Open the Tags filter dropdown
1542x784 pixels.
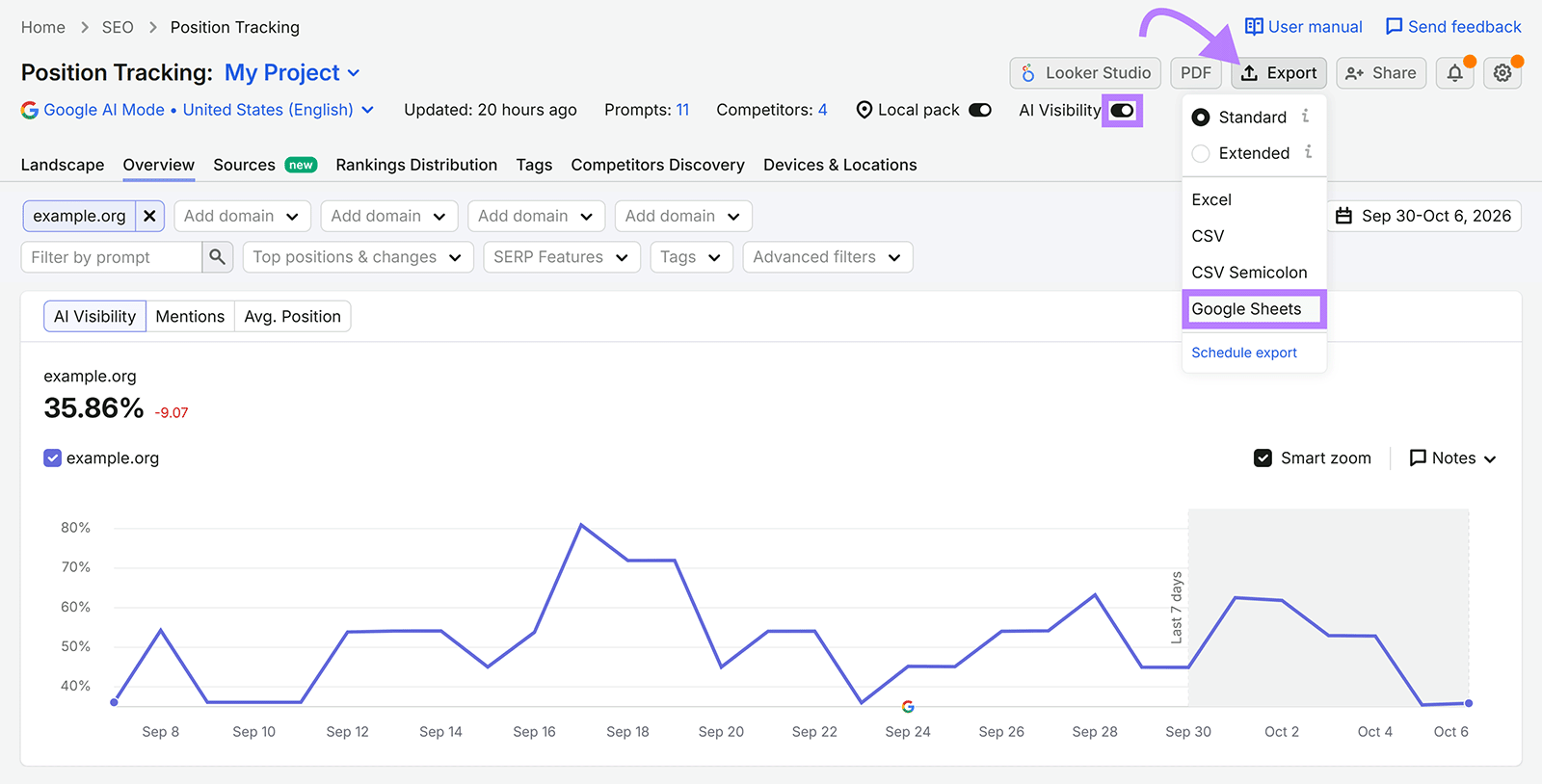[691, 257]
